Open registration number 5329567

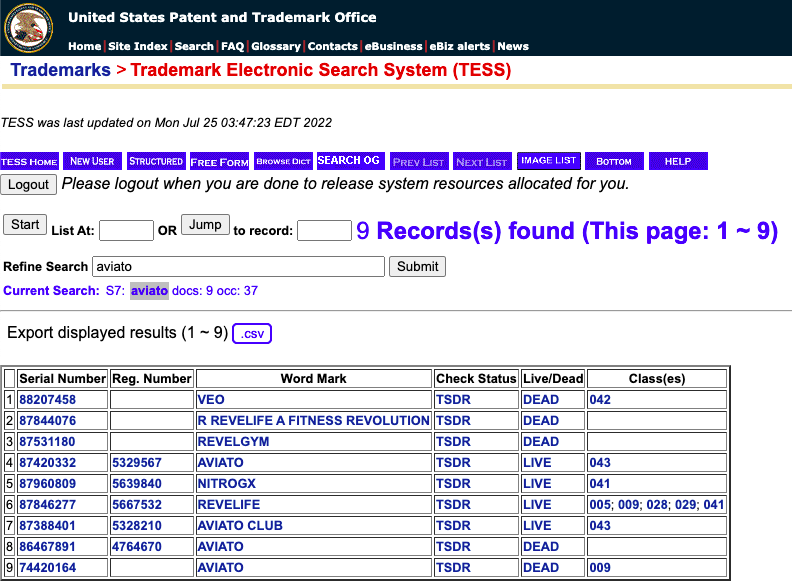(x=137, y=463)
